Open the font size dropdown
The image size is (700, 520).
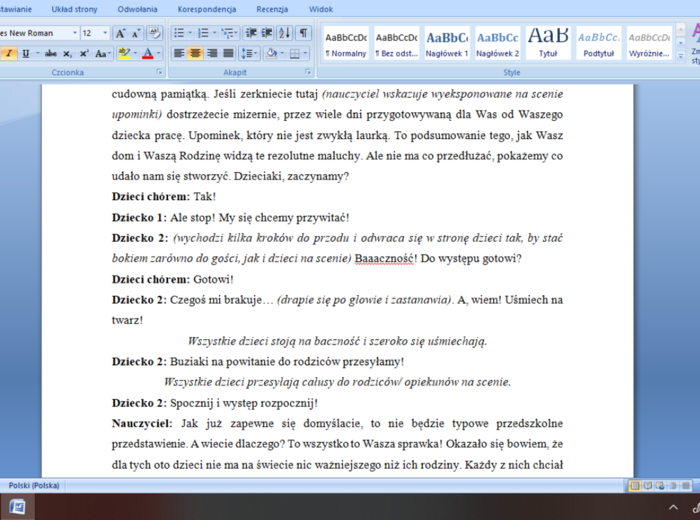[105, 33]
